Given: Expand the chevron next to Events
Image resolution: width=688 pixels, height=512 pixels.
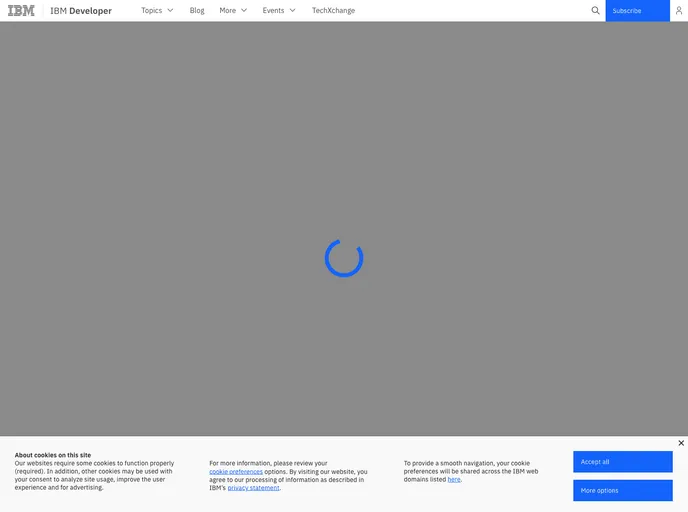Looking at the screenshot, I should point(293,11).
